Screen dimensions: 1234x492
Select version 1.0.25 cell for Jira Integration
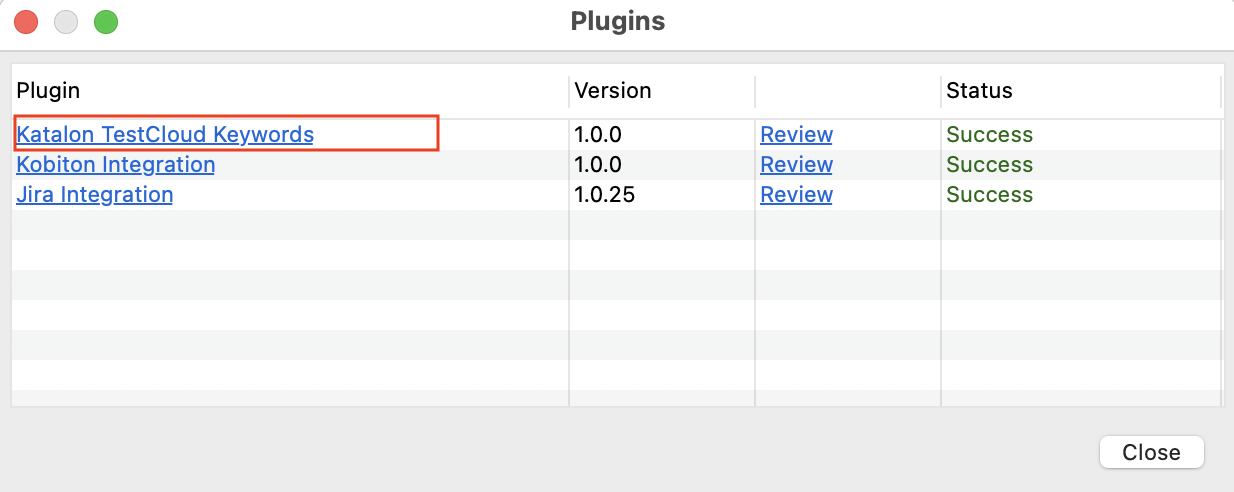click(604, 194)
